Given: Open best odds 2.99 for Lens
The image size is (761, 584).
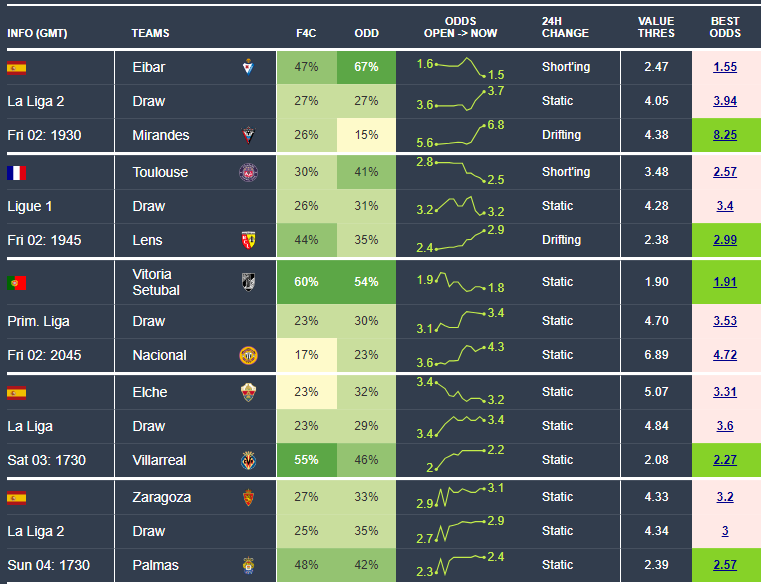Looking at the screenshot, I should [x=725, y=240].
